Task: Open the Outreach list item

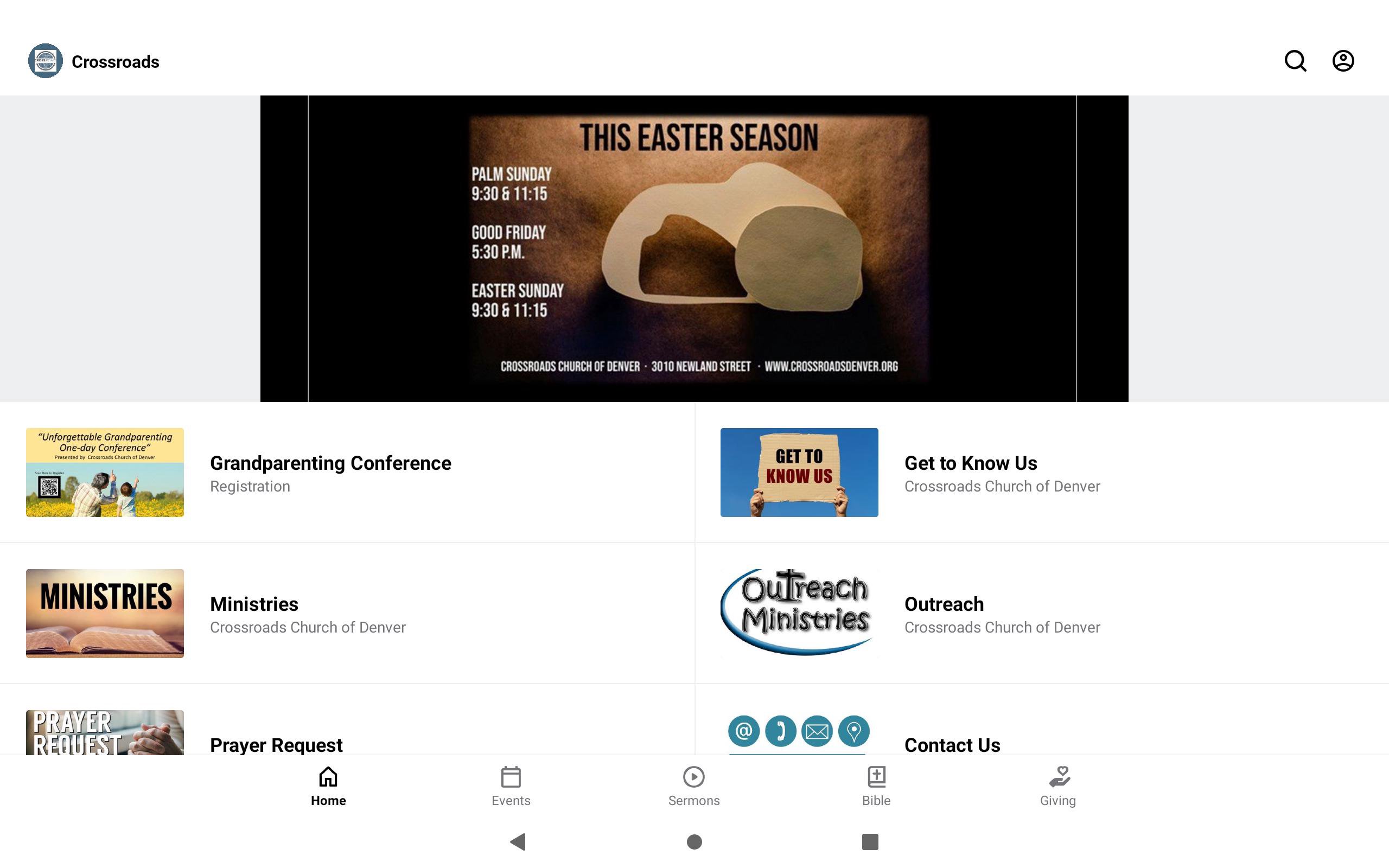Action: 944,614
